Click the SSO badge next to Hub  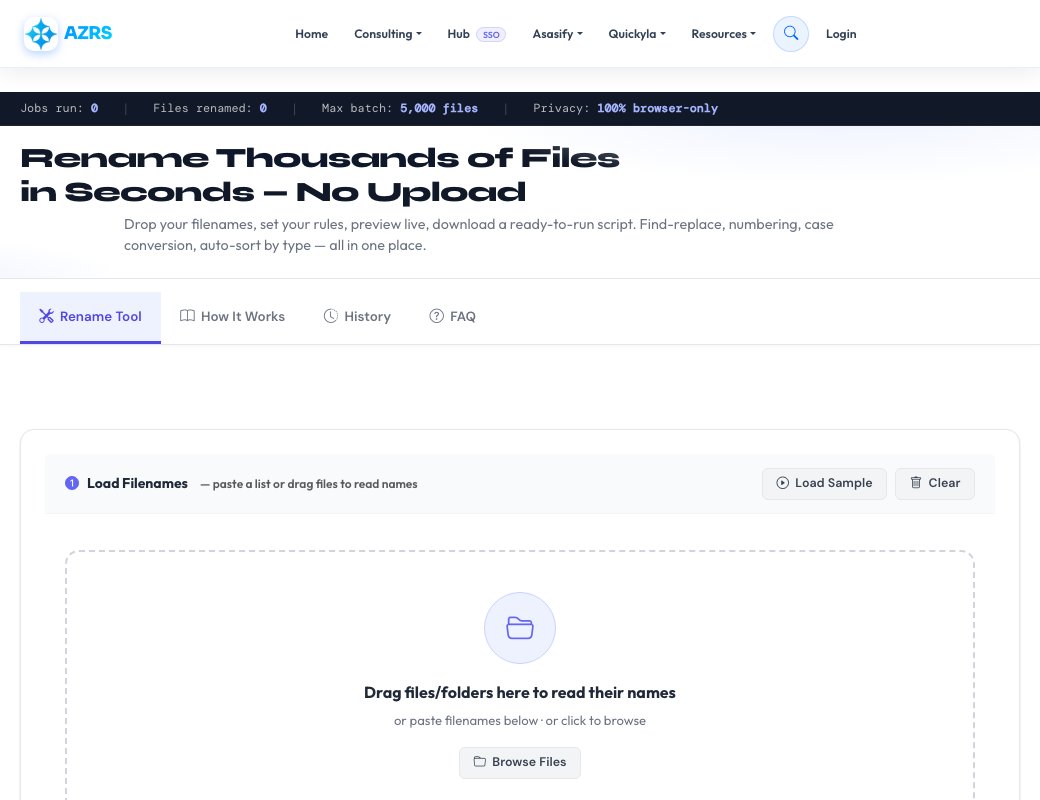491,34
